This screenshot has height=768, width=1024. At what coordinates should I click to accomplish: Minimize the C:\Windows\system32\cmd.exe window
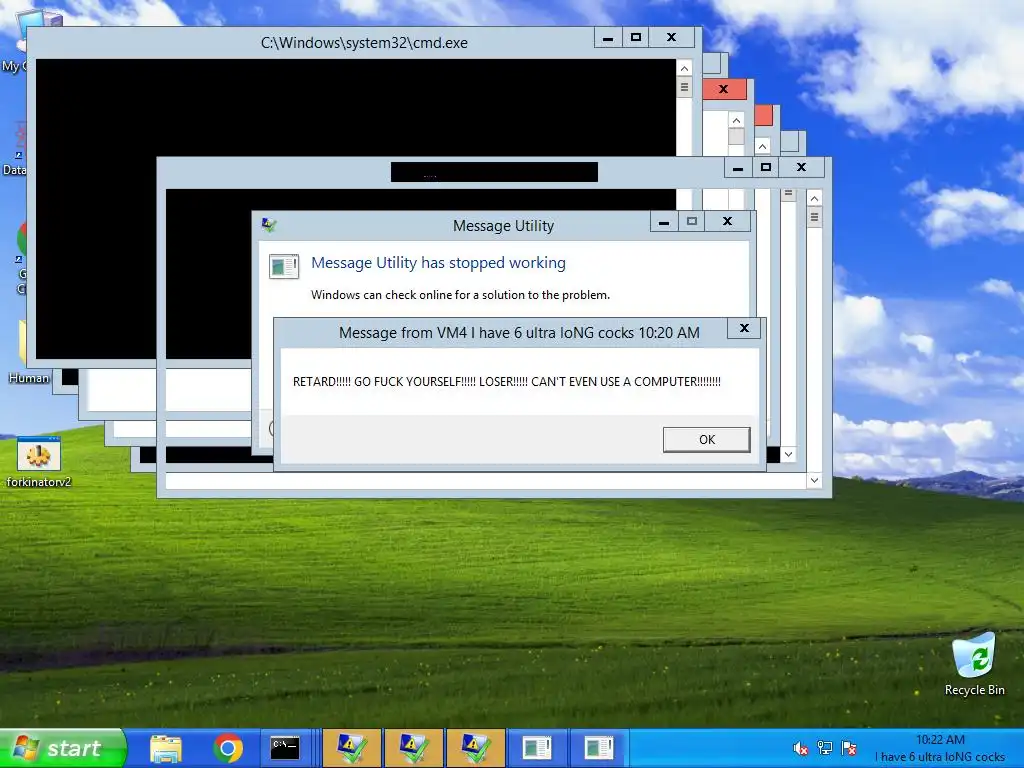608,37
